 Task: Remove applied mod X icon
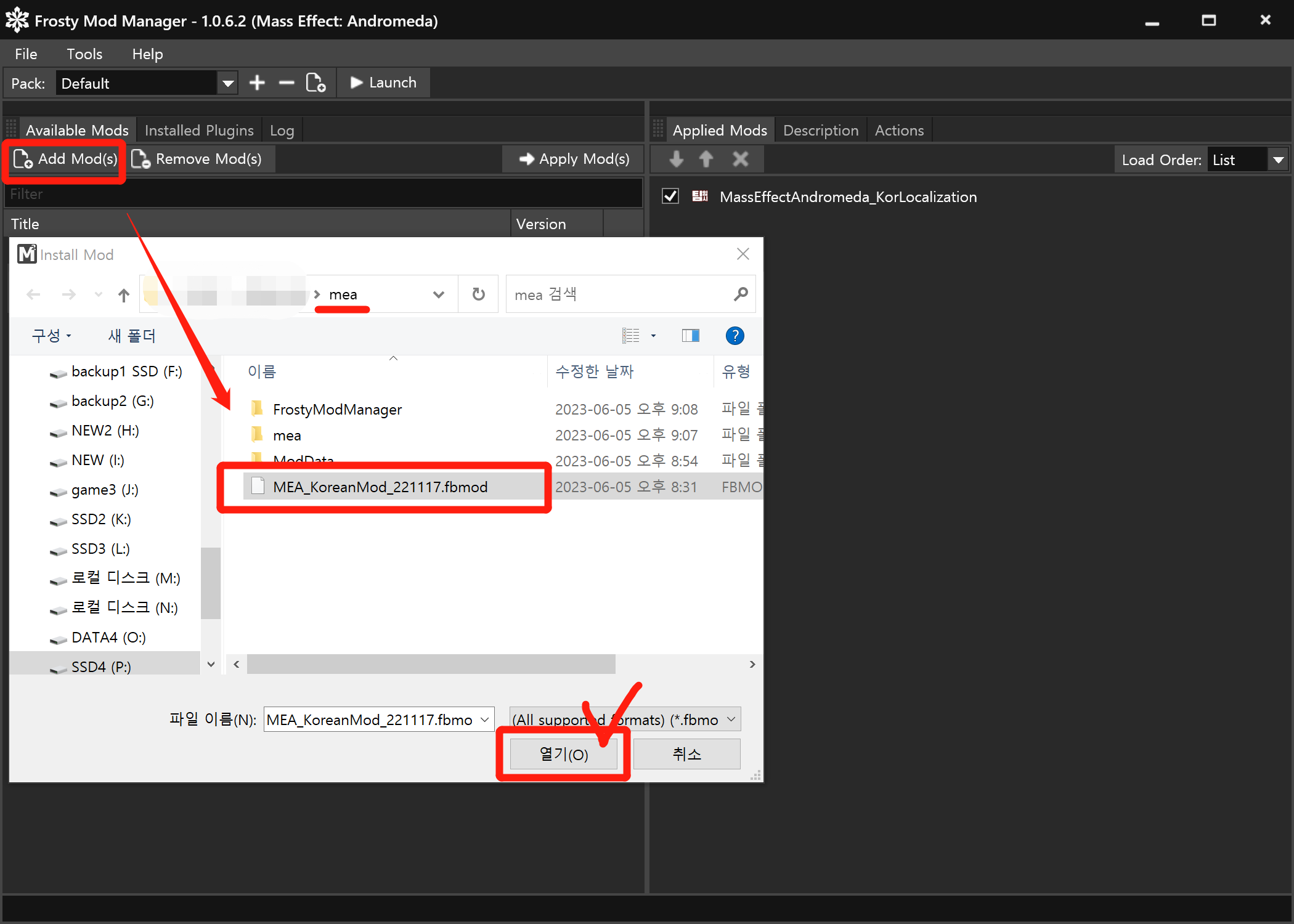[741, 160]
